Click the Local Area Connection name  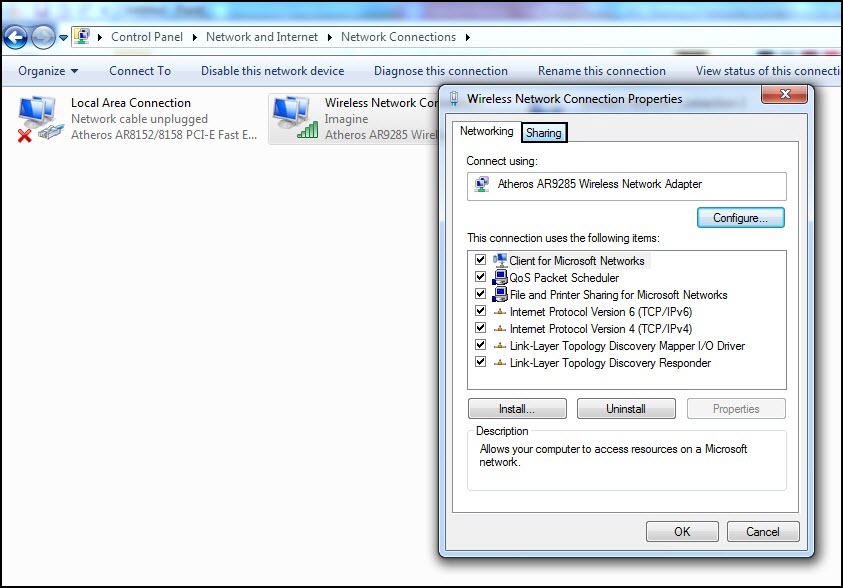click(131, 103)
